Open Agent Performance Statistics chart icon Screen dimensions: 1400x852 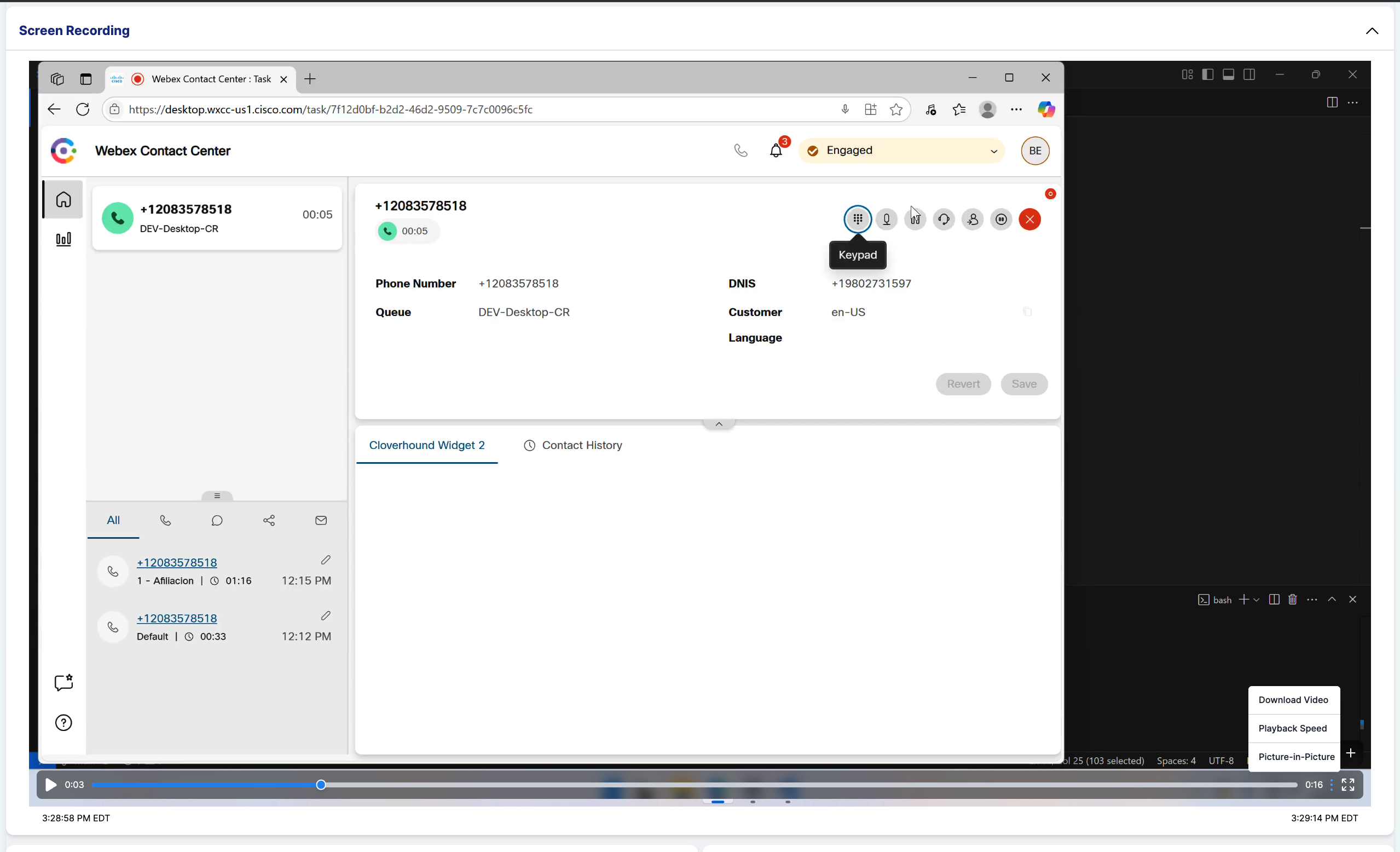click(x=63, y=239)
